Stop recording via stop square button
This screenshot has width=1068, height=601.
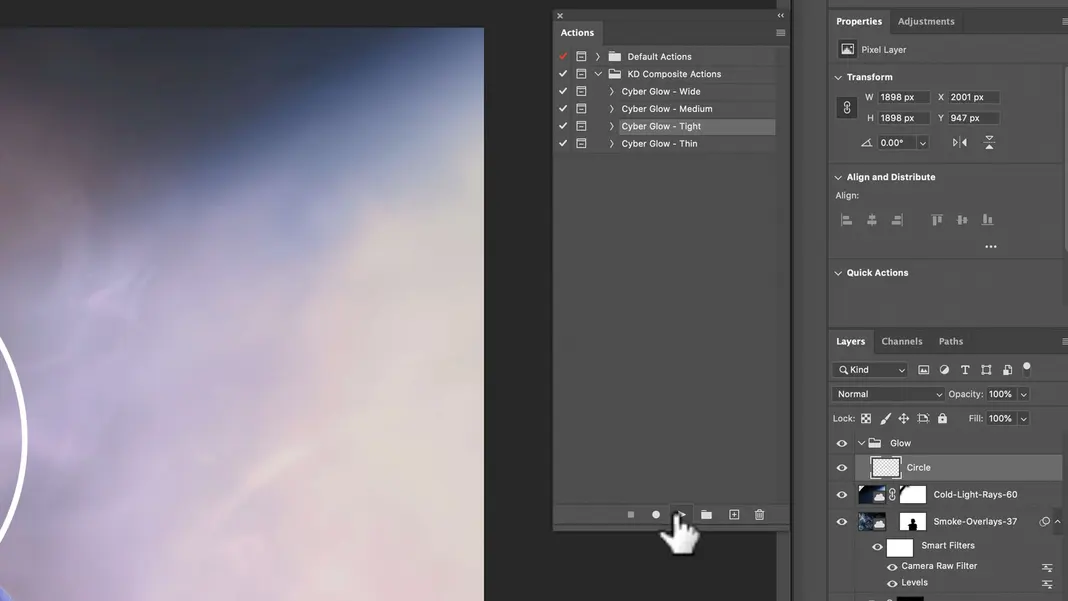(x=631, y=514)
